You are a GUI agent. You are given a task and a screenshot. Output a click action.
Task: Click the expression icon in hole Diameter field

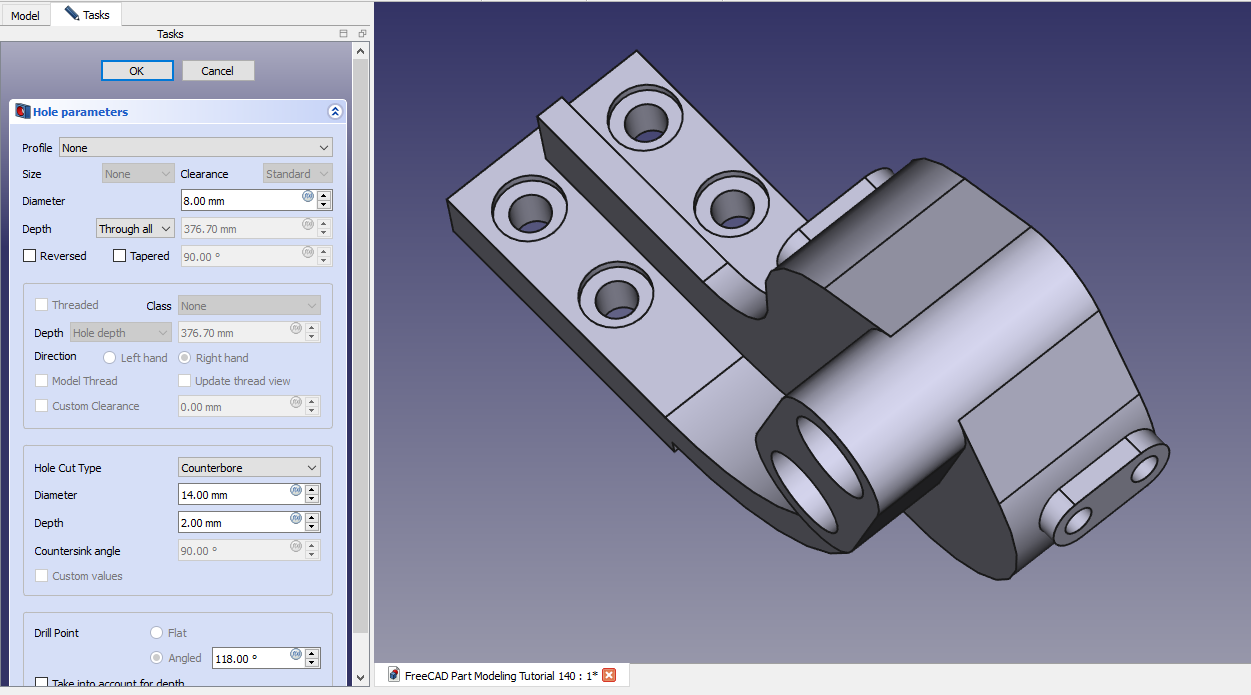click(x=308, y=197)
